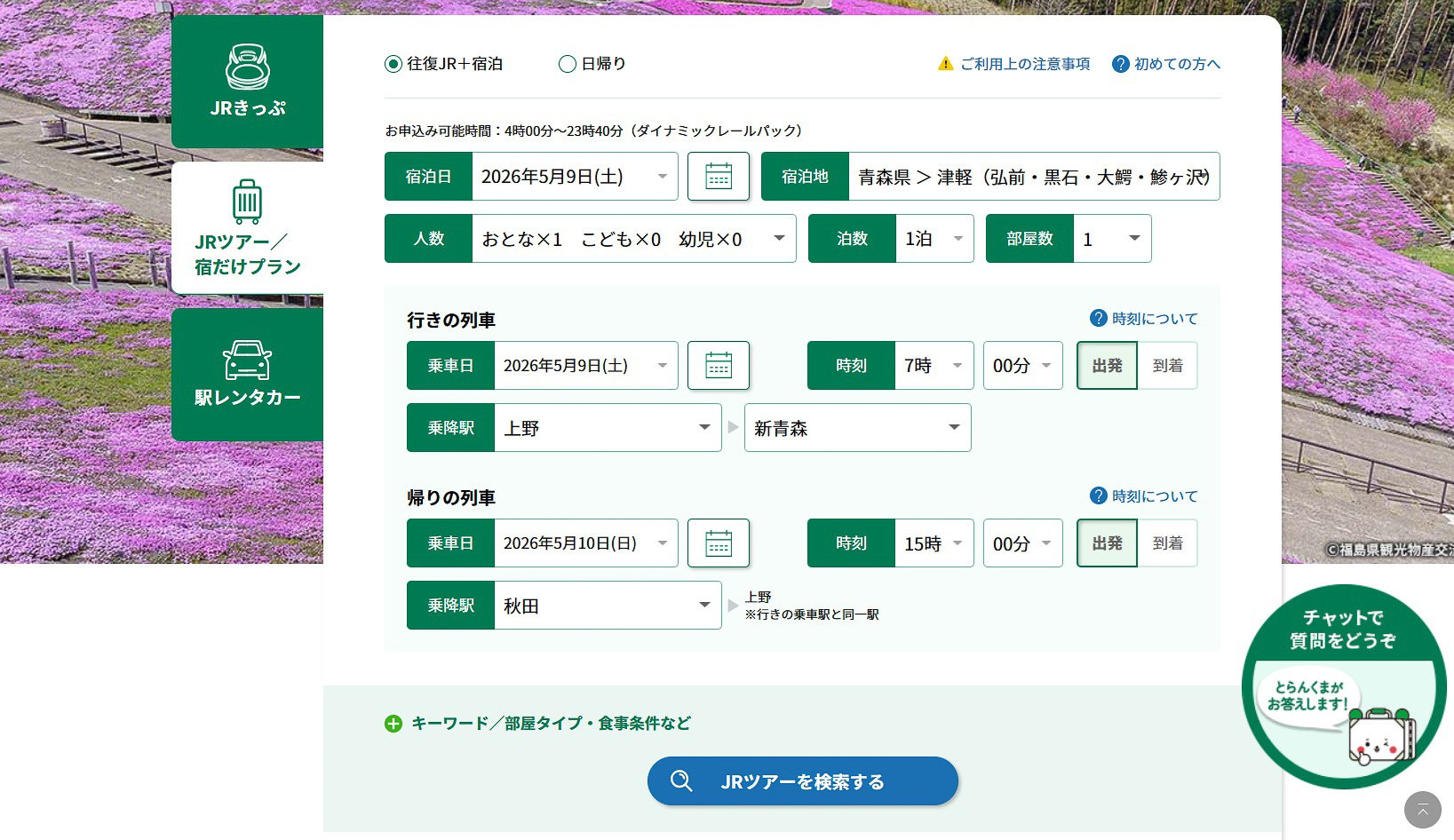1454x840 pixels.
Task: Open the calendar for return 乗車日
Action: pyautogui.click(x=718, y=543)
